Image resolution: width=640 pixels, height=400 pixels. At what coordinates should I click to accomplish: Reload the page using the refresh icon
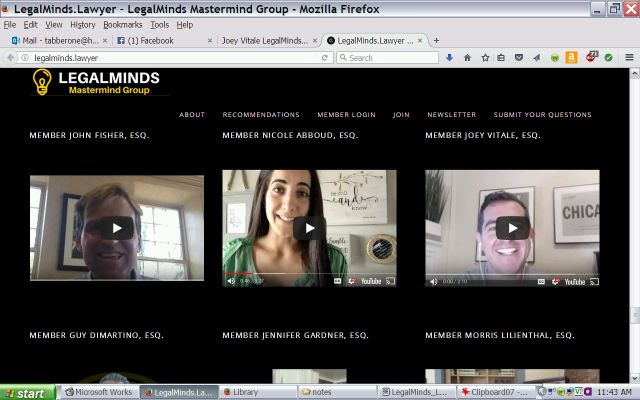click(x=325, y=58)
